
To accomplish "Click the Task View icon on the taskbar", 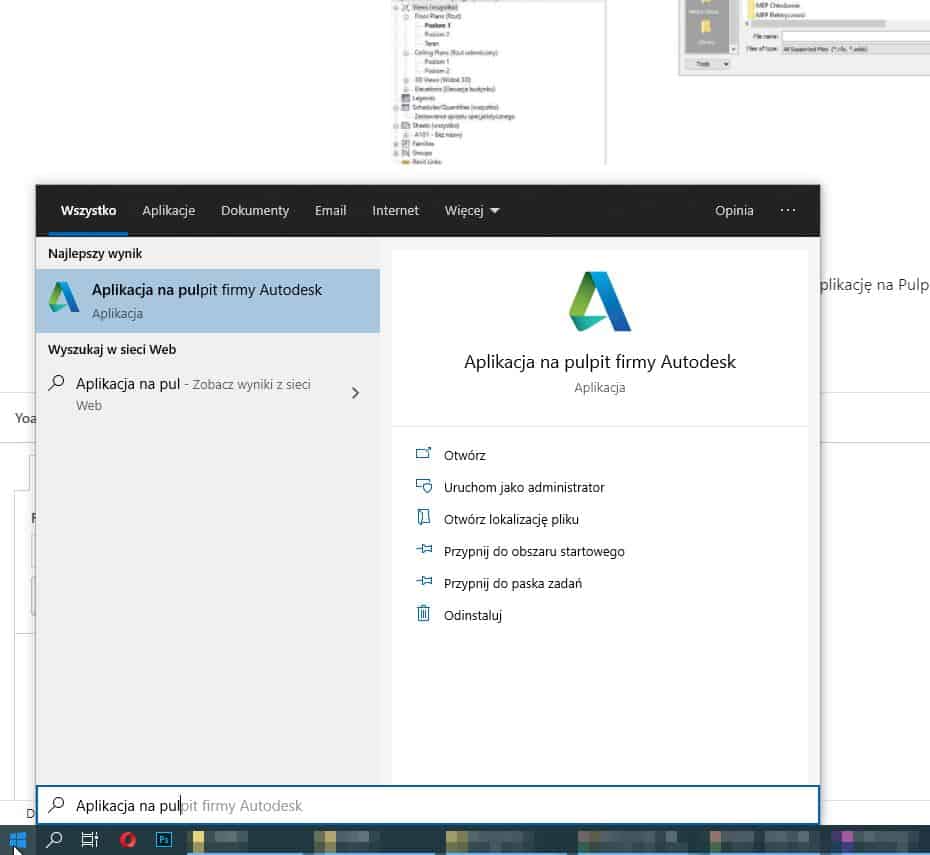I will [x=89, y=840].
